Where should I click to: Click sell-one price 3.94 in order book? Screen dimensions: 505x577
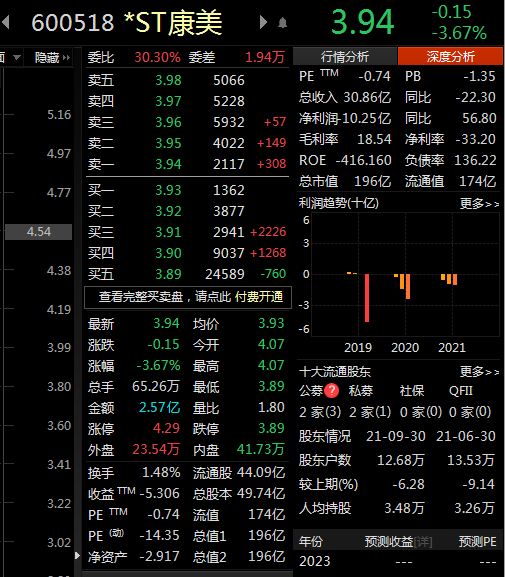click(168, 164)
